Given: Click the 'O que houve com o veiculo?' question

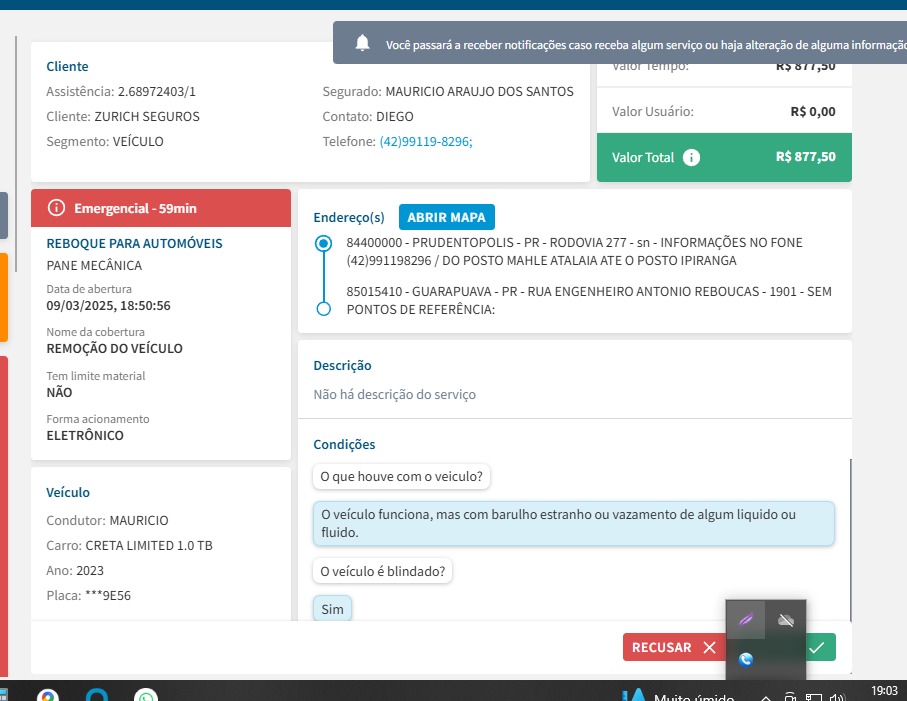Looking at the screenshot, I should point(401,477).
